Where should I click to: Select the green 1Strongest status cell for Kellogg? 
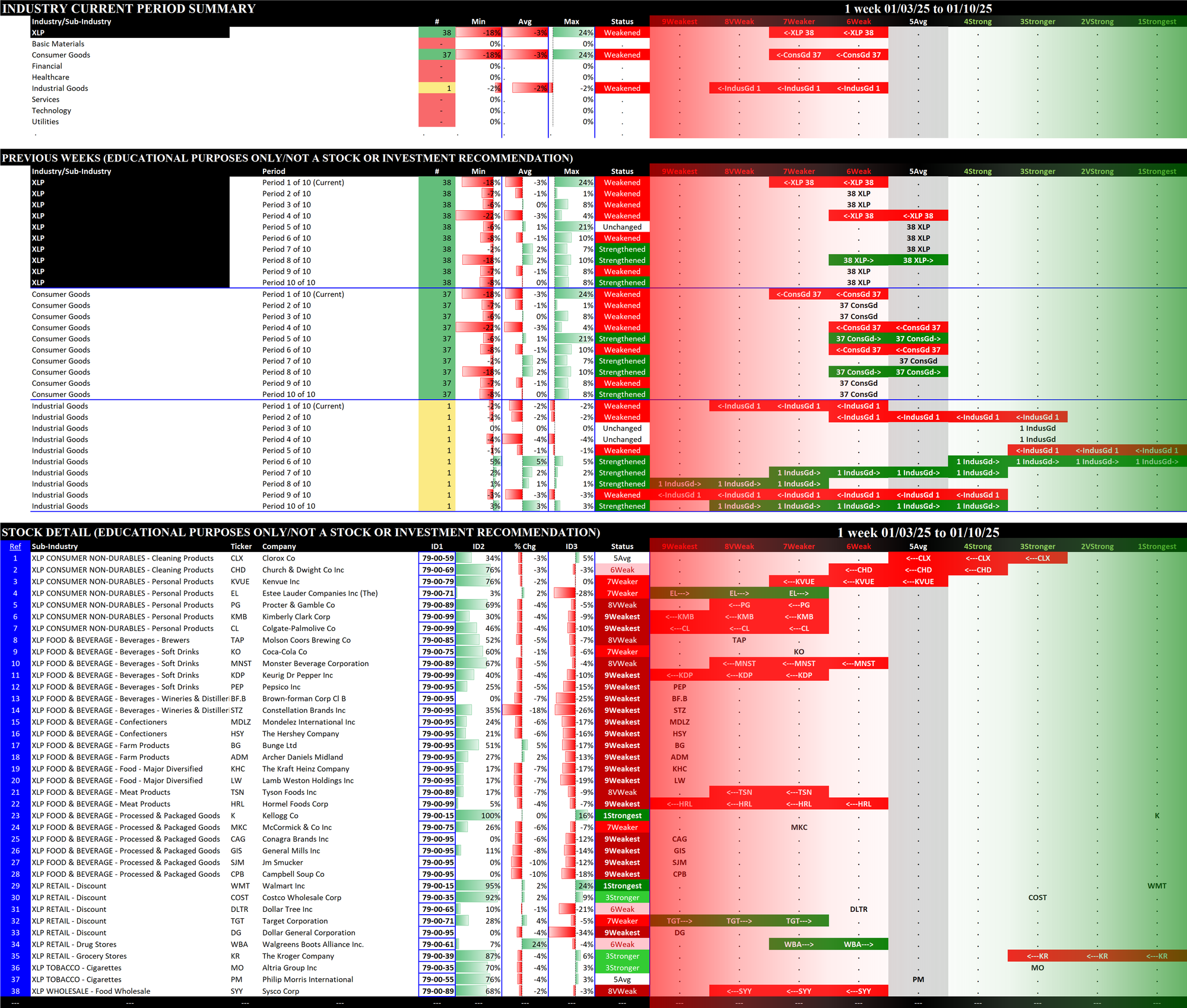tap(622, 816)
